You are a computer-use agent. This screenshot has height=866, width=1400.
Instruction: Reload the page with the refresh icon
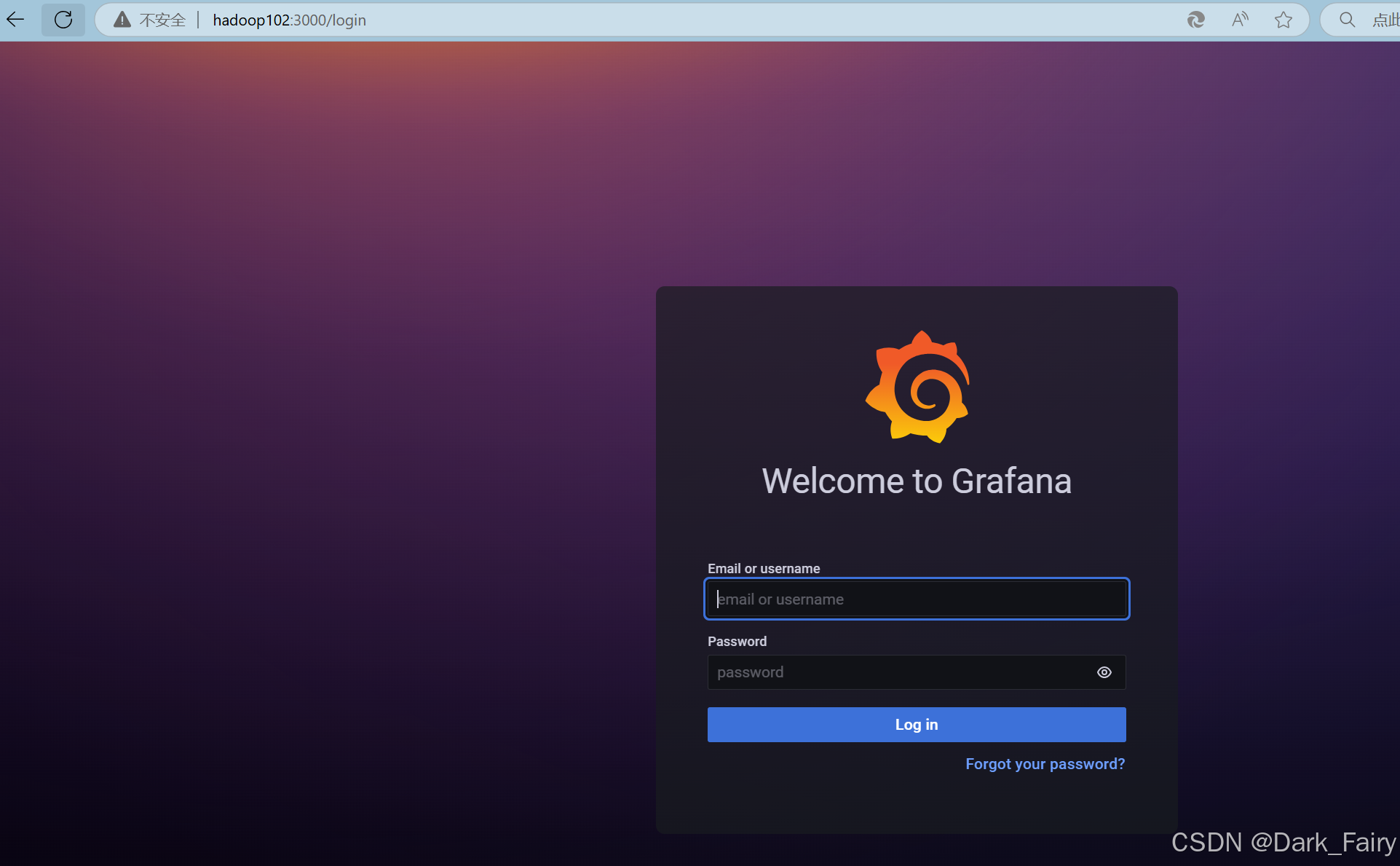(63, 20)
